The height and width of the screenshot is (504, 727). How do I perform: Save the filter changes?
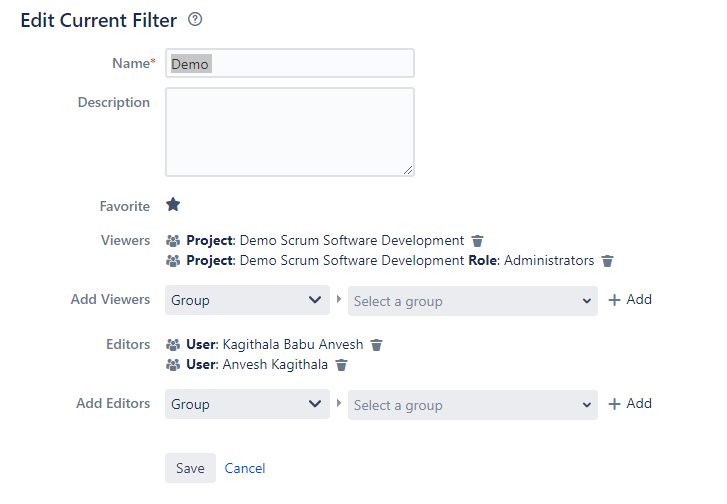(190, 468)
